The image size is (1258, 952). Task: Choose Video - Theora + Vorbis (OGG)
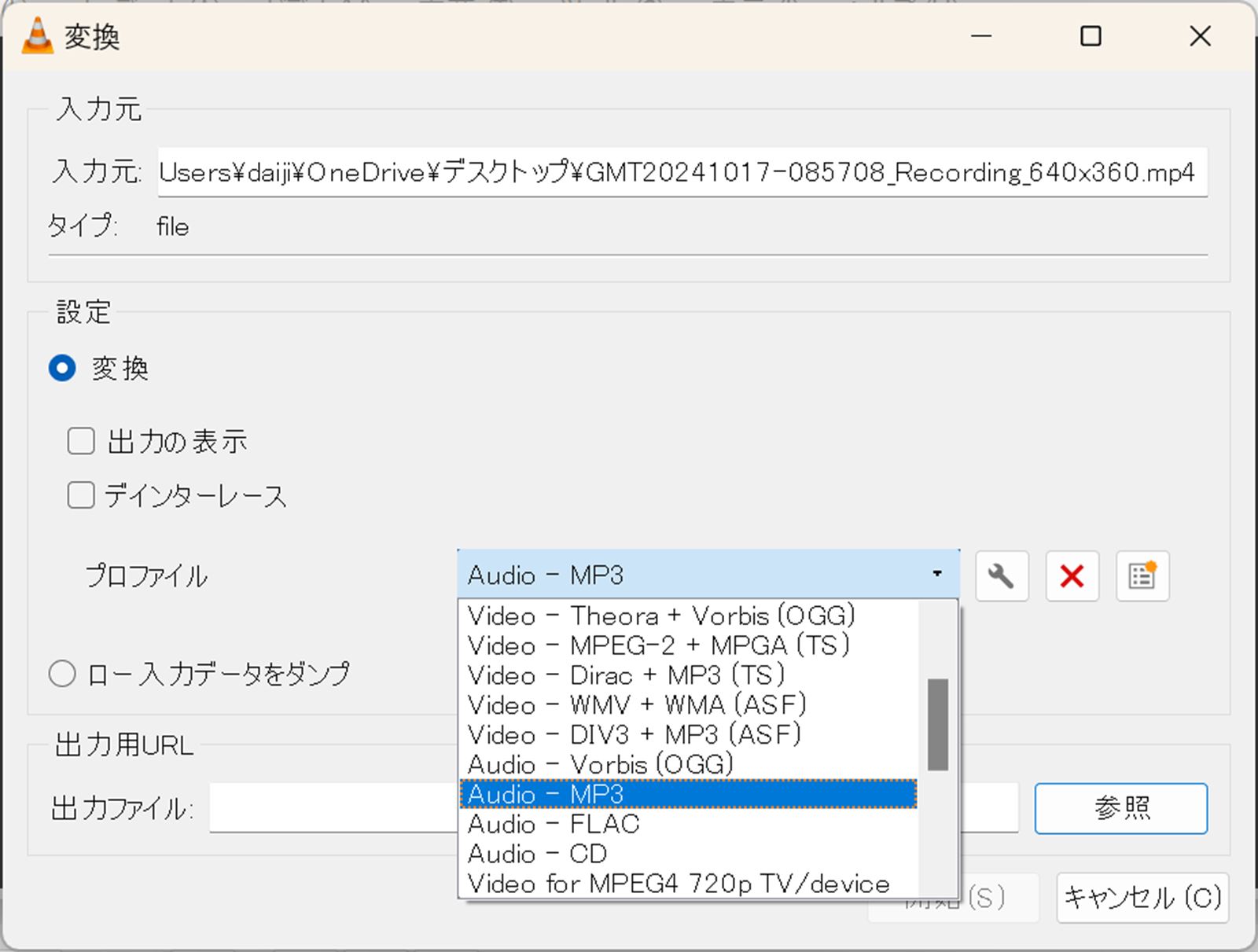tap(688, 616)
